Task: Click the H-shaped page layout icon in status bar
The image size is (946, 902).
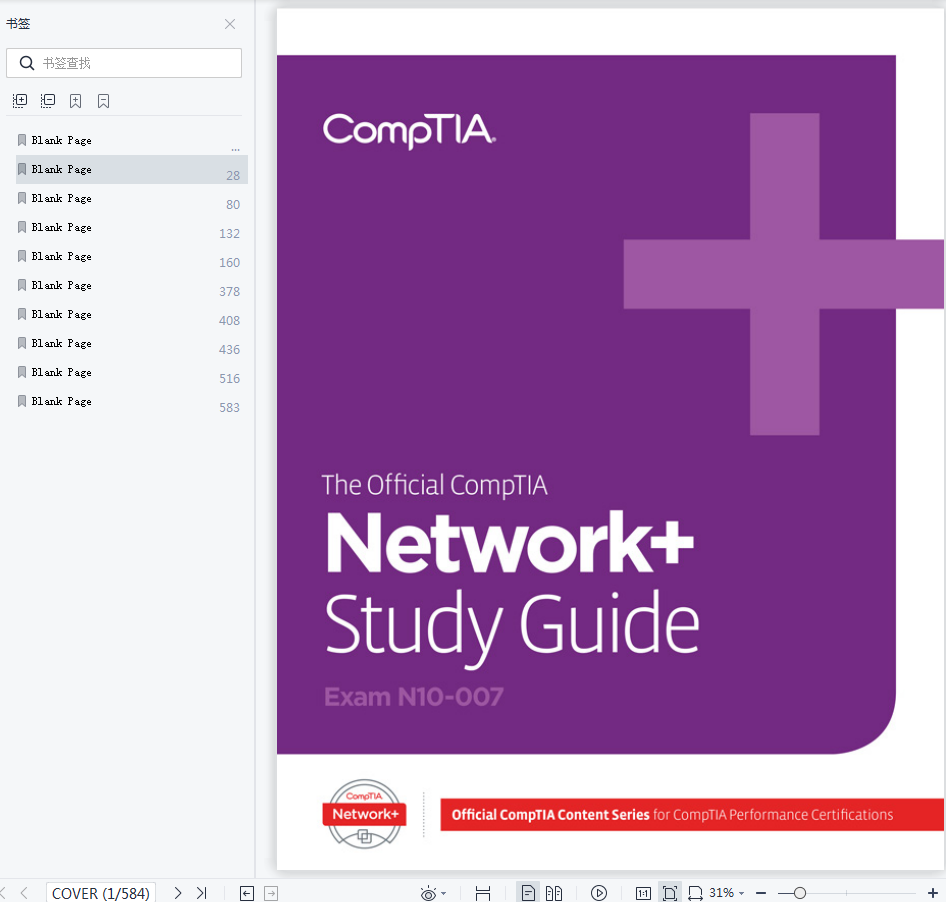Action: coord(483,894)
